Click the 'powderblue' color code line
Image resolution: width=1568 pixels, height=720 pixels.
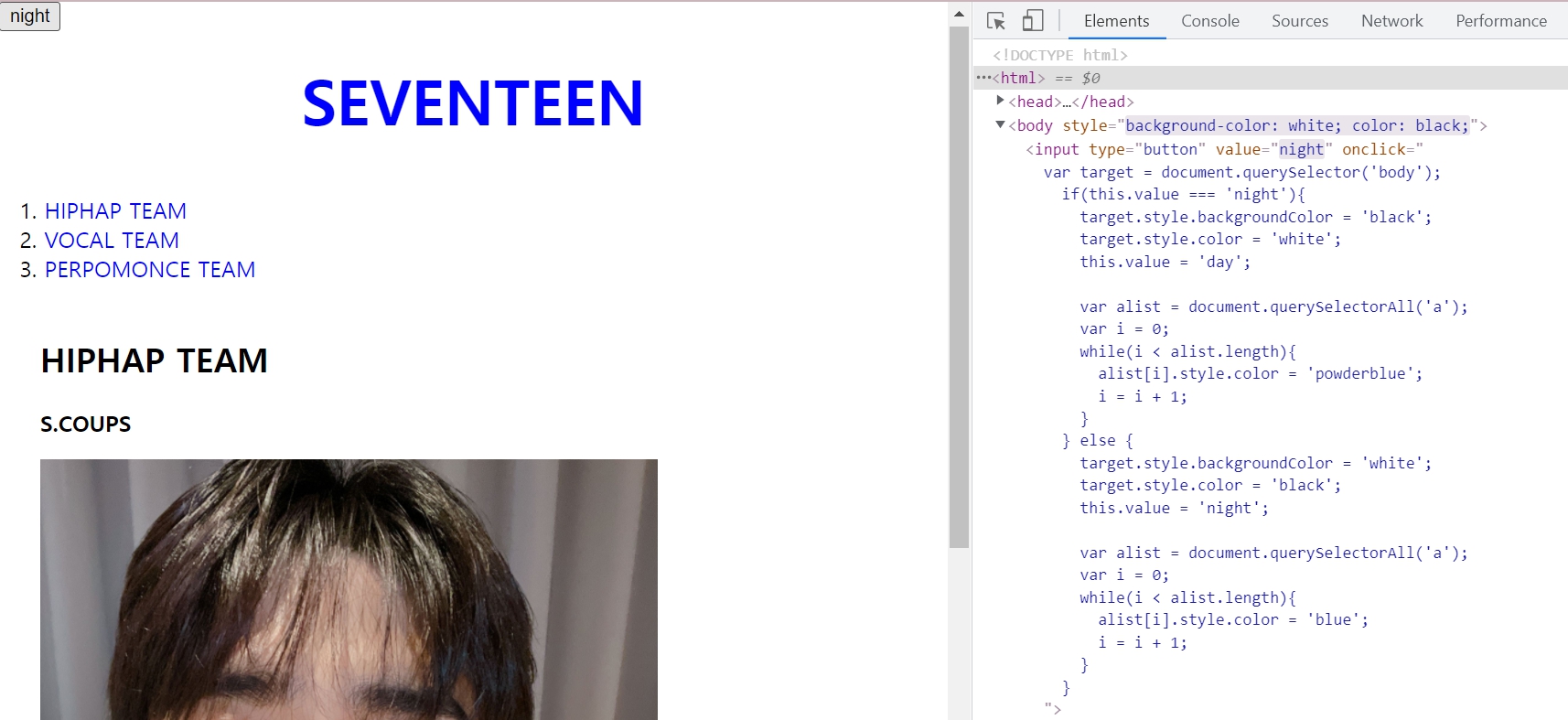click(1260, 373)
